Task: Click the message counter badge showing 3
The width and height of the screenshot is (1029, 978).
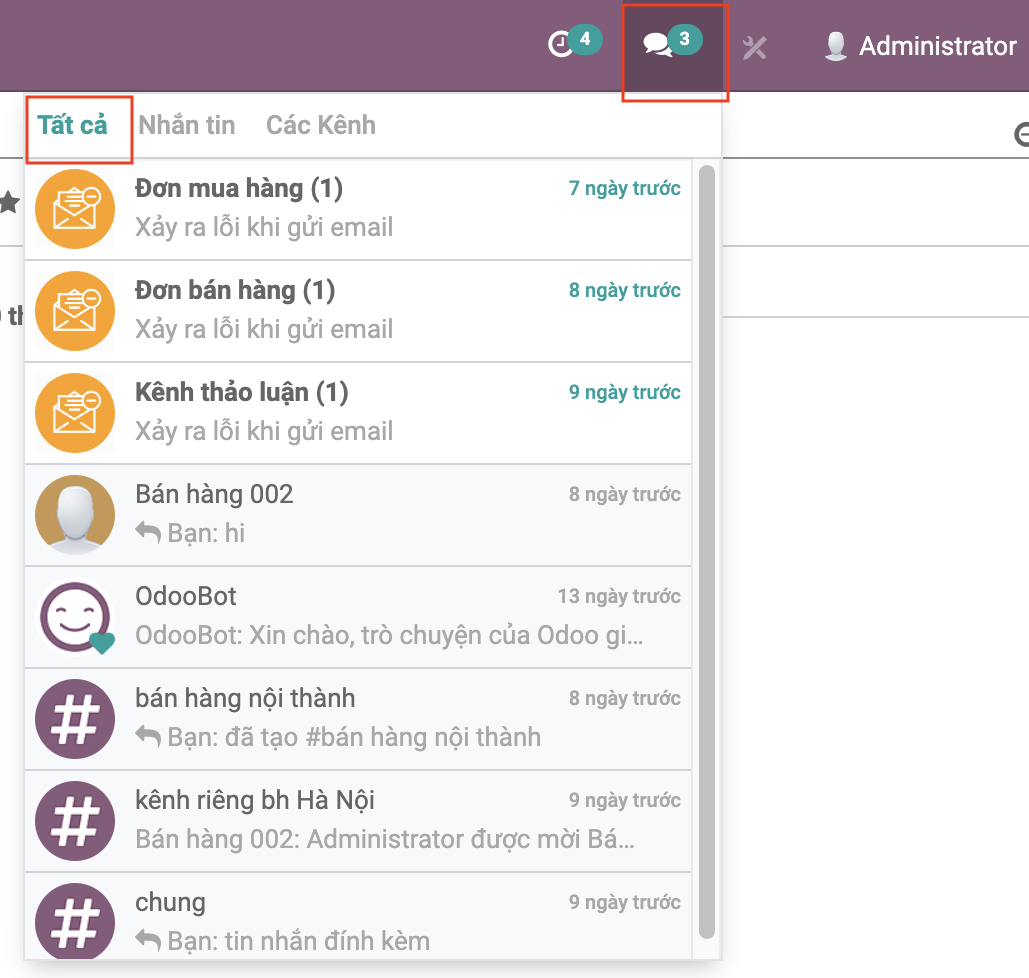Action: coord(684,40)
